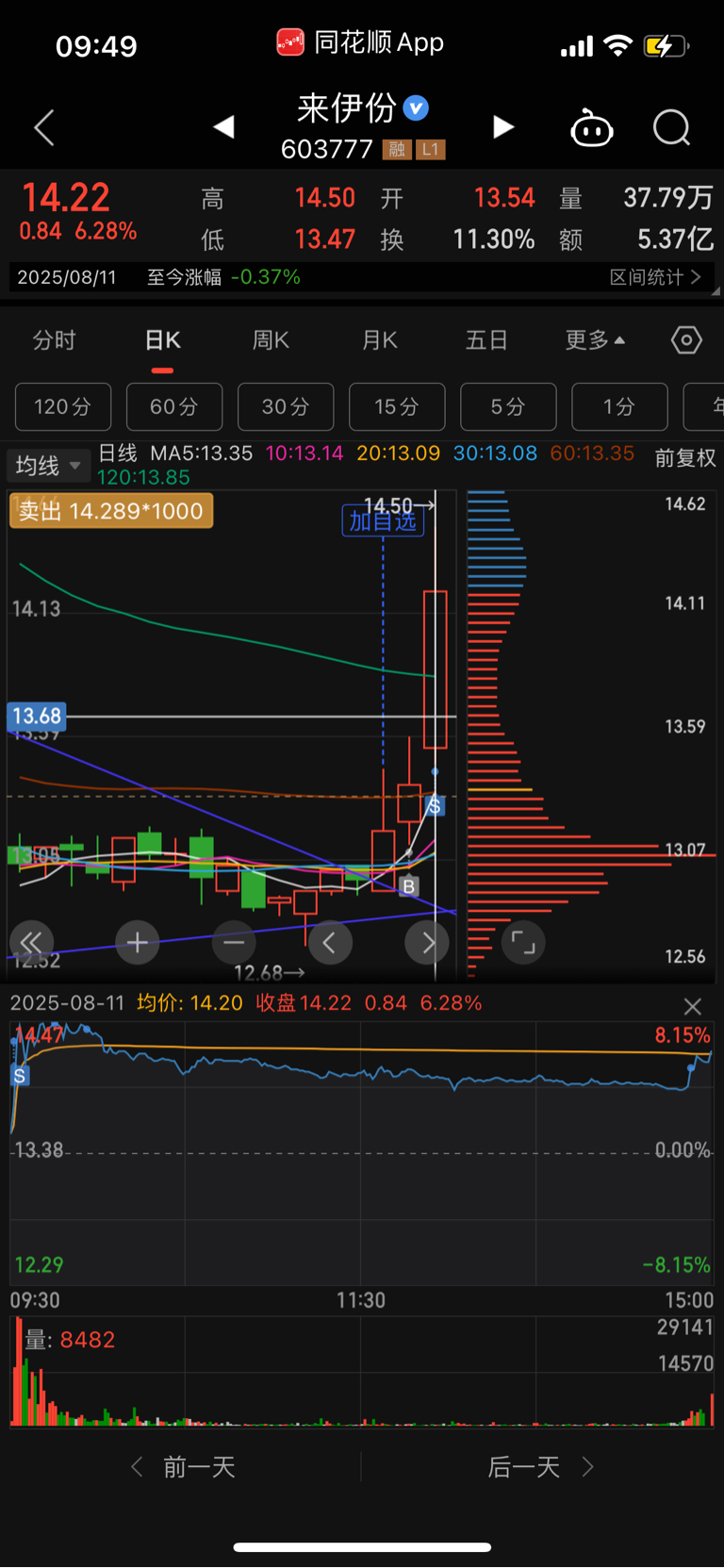Select 120分 period button
This screenshot has height=1568, width=724.
coord(63,406)
